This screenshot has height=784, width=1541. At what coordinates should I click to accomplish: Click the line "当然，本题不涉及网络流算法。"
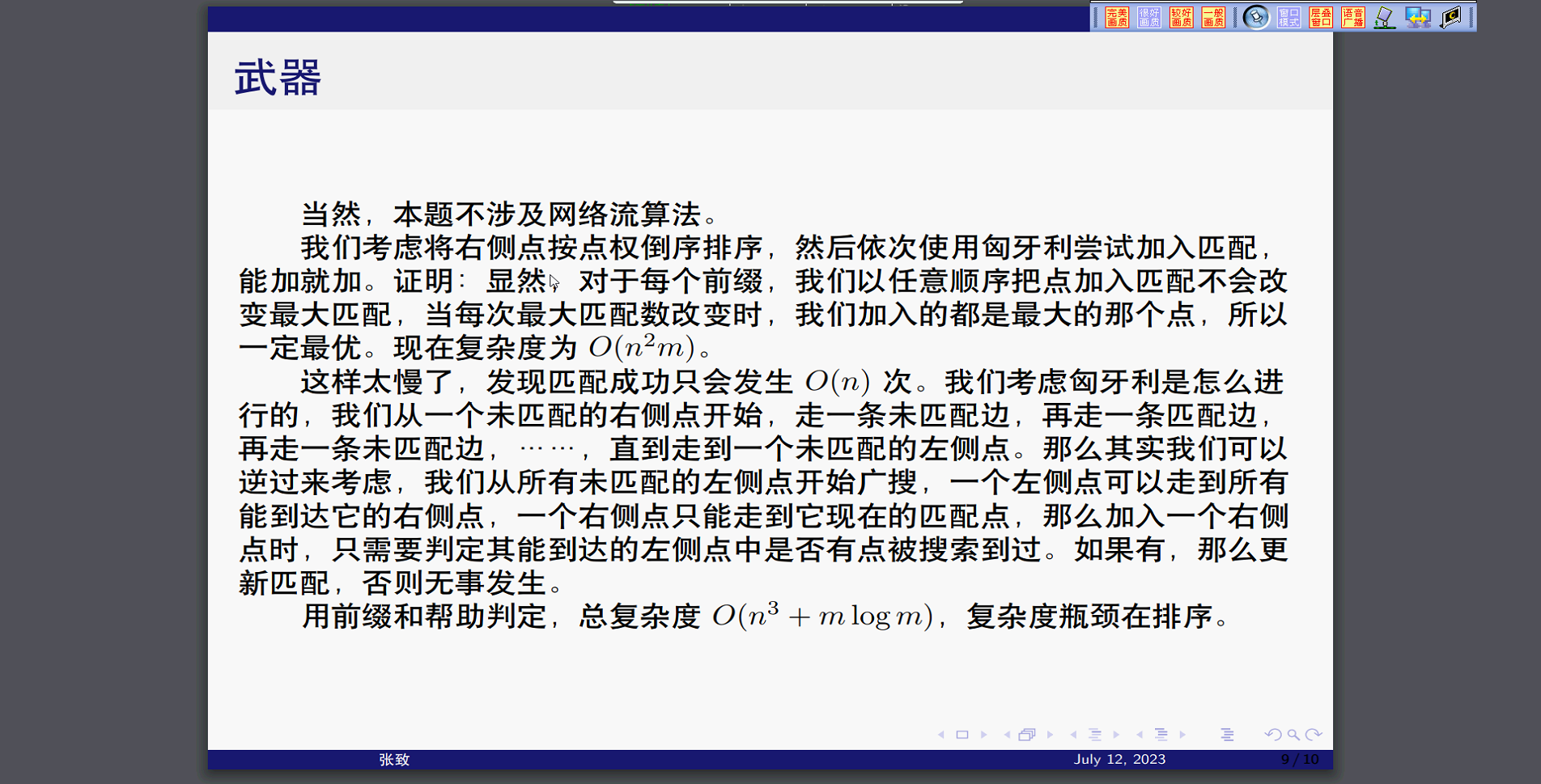click(x=510, y=214)
